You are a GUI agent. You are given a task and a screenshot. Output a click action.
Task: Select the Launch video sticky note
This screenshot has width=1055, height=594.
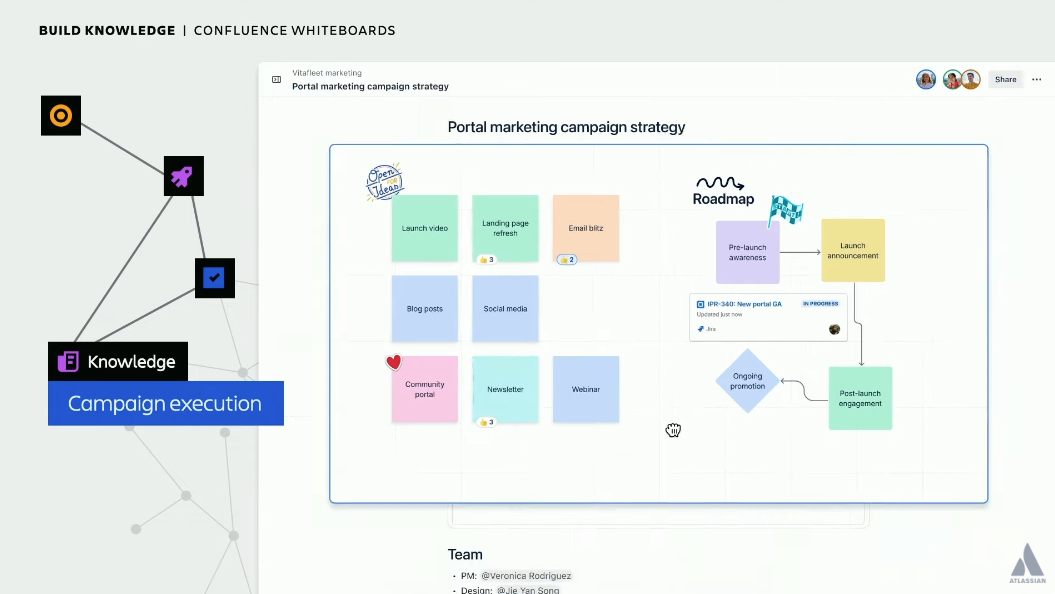[x=425, y=228]
